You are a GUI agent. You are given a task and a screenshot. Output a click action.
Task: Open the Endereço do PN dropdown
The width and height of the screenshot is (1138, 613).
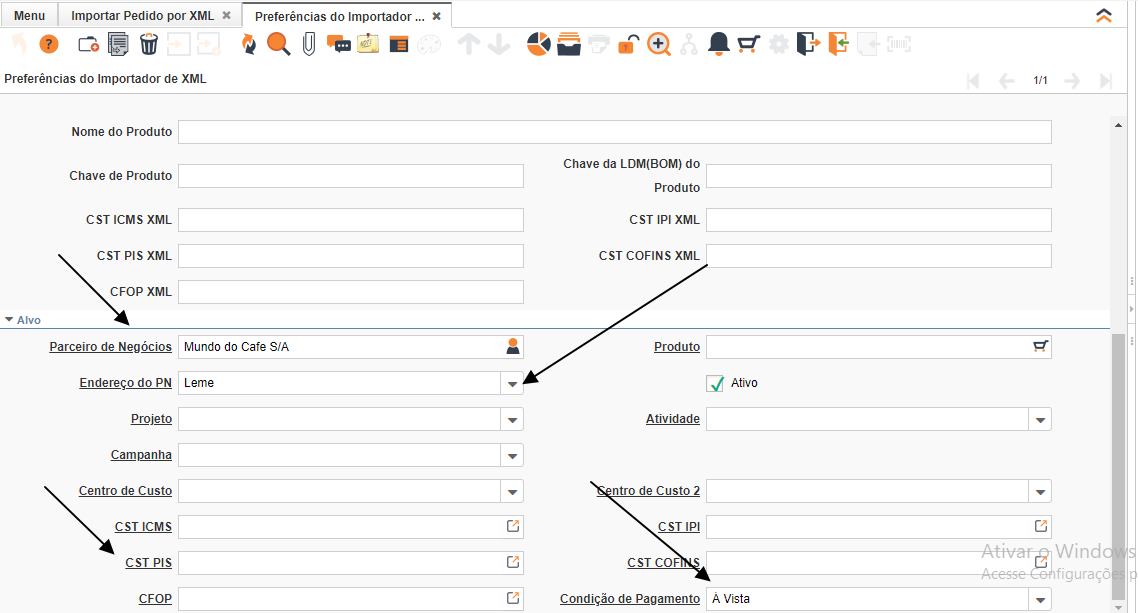(512, 383)
